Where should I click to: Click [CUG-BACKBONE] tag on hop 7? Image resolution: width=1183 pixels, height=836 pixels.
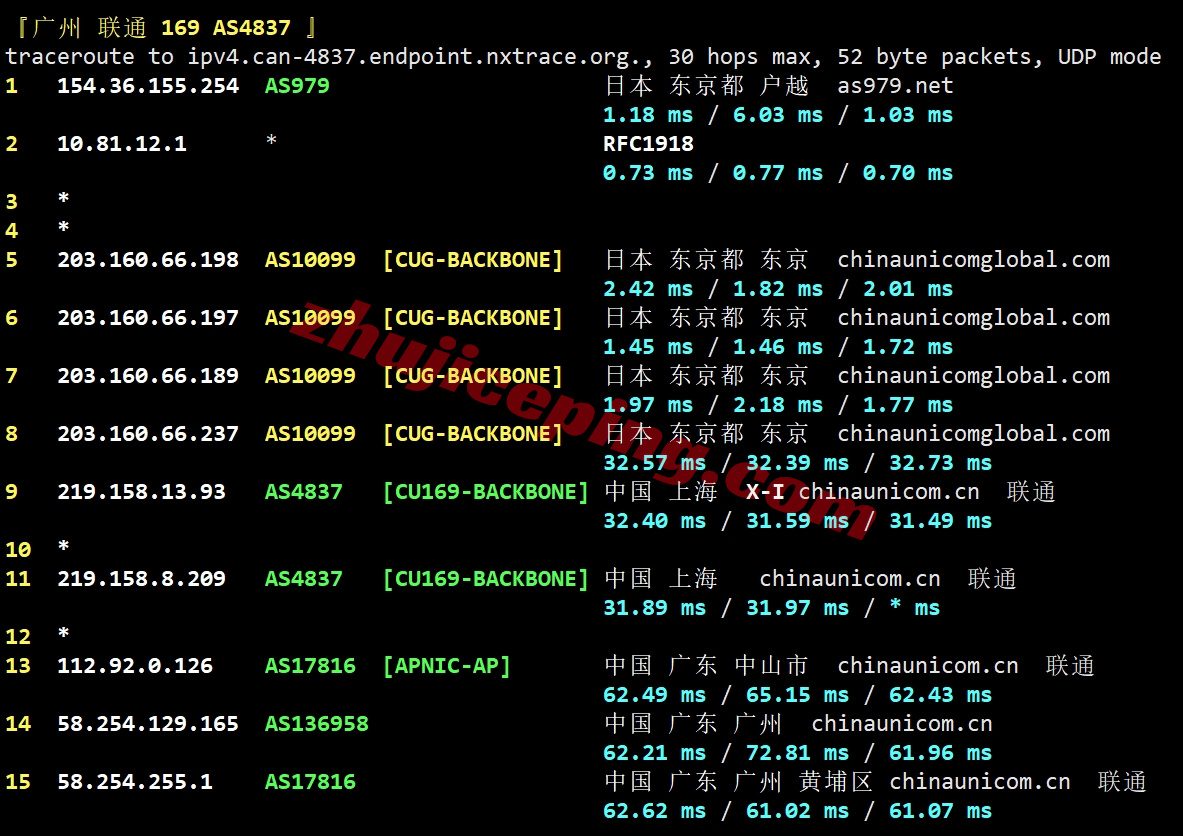click(x=473, y=377)
